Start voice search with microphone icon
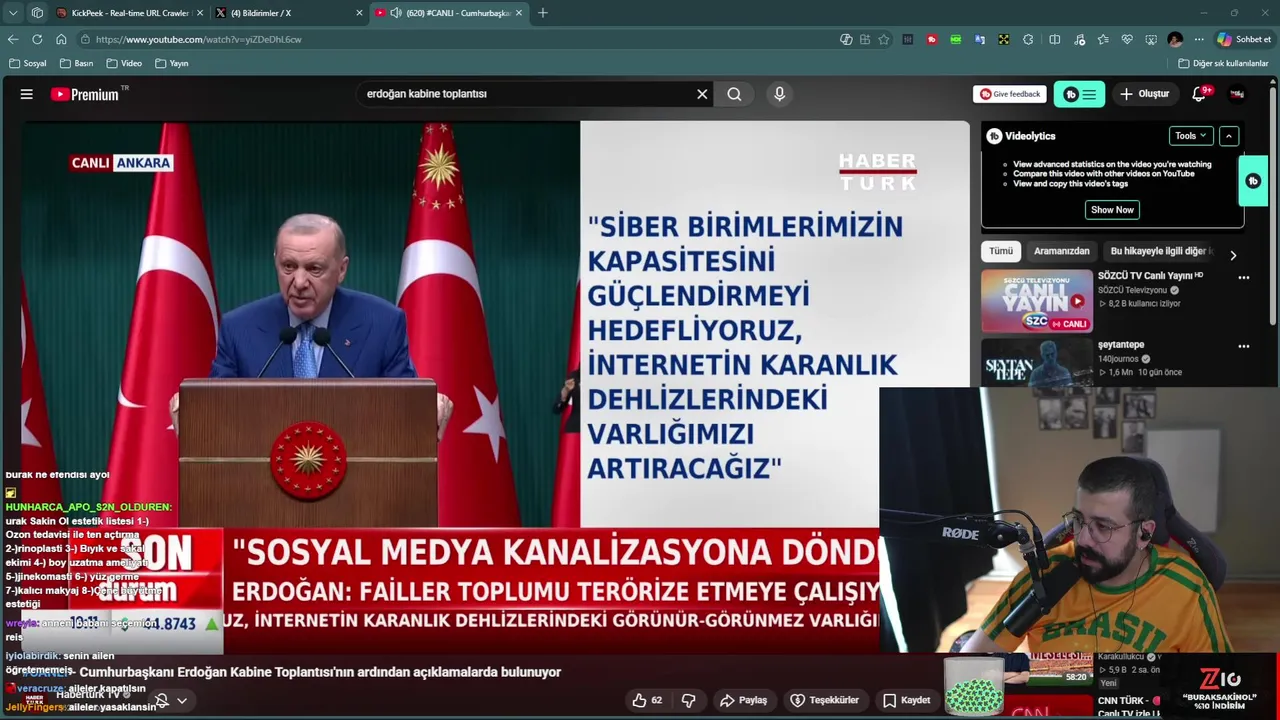The height and width of the screenshot is (720, 1280). [x=779, y=94]
